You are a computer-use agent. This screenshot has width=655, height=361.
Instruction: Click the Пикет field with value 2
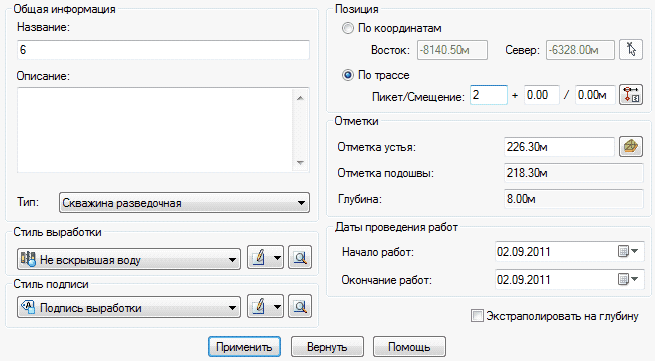(489, 95)
